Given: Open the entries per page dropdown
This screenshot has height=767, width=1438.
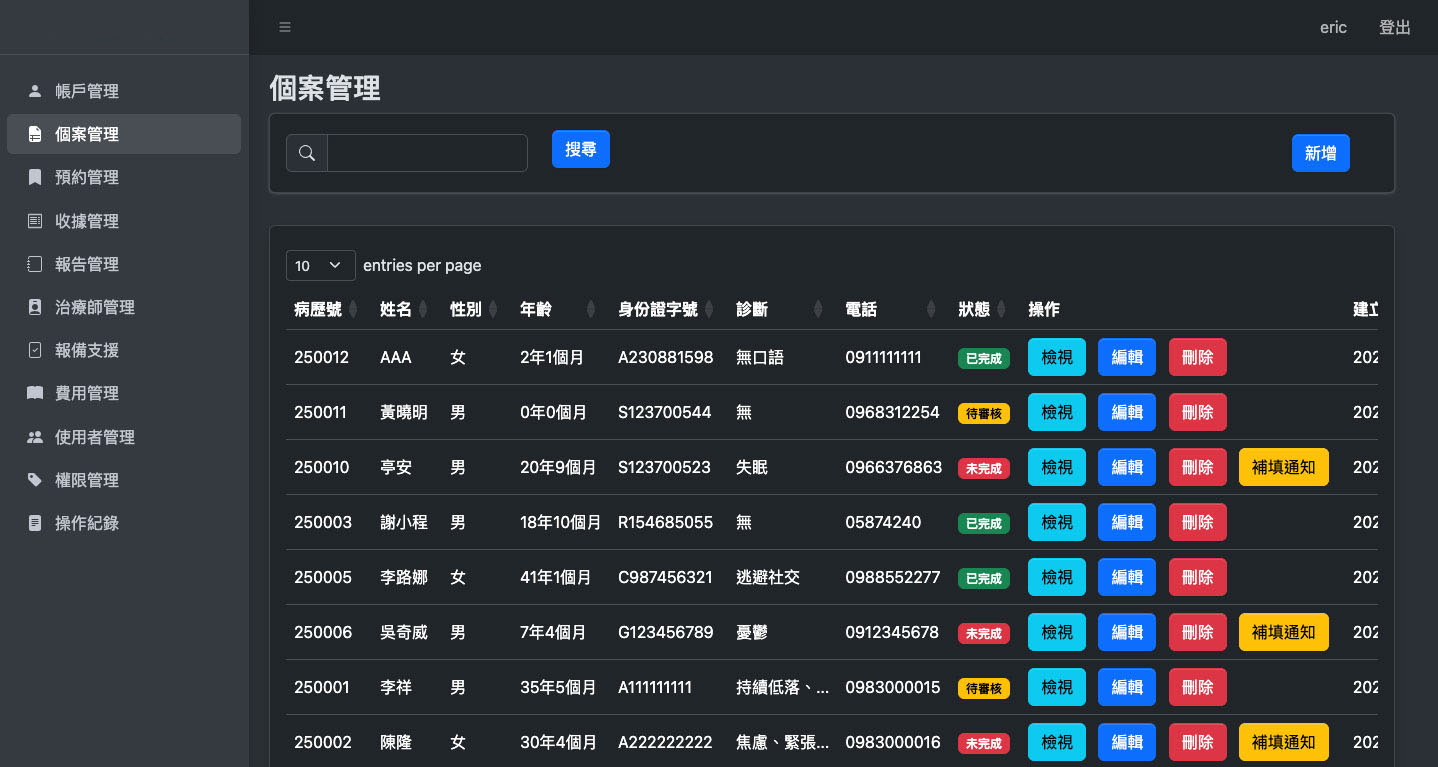Looking at the screenshot, I should [320, 265].
